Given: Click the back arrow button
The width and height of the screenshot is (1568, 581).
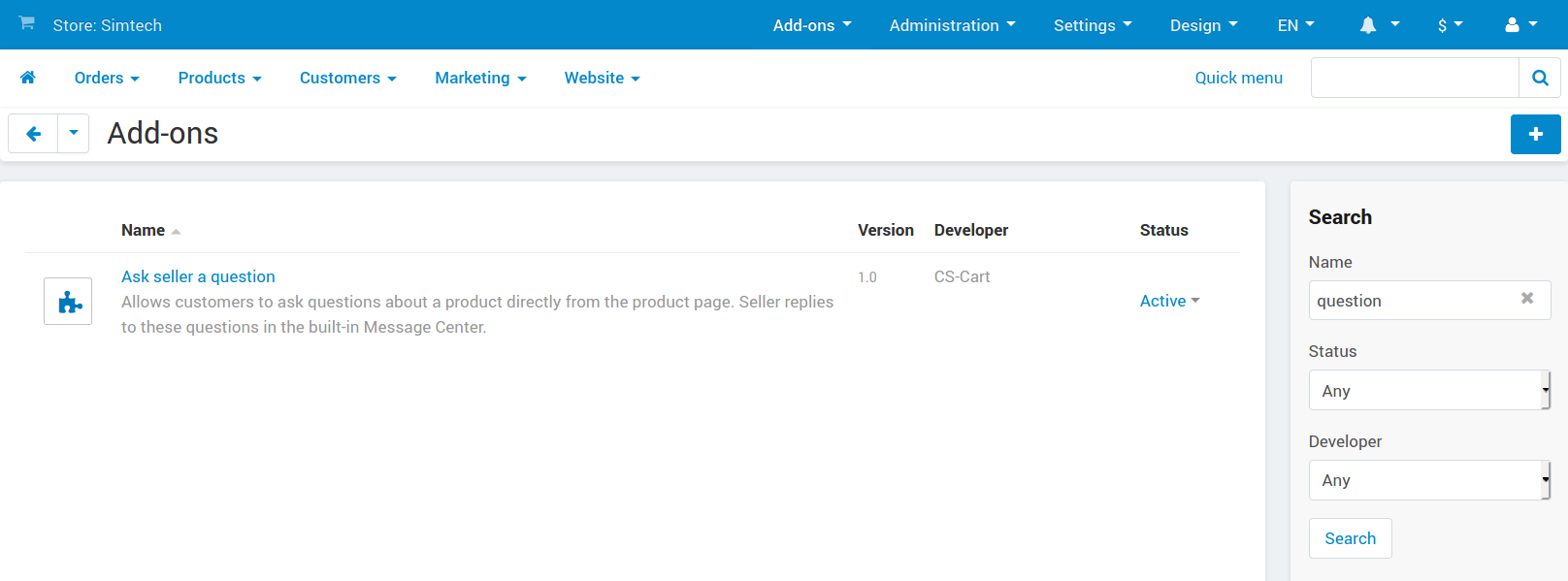Looking at the screenshot, I should pyautogui.click(x=33, y=134).
